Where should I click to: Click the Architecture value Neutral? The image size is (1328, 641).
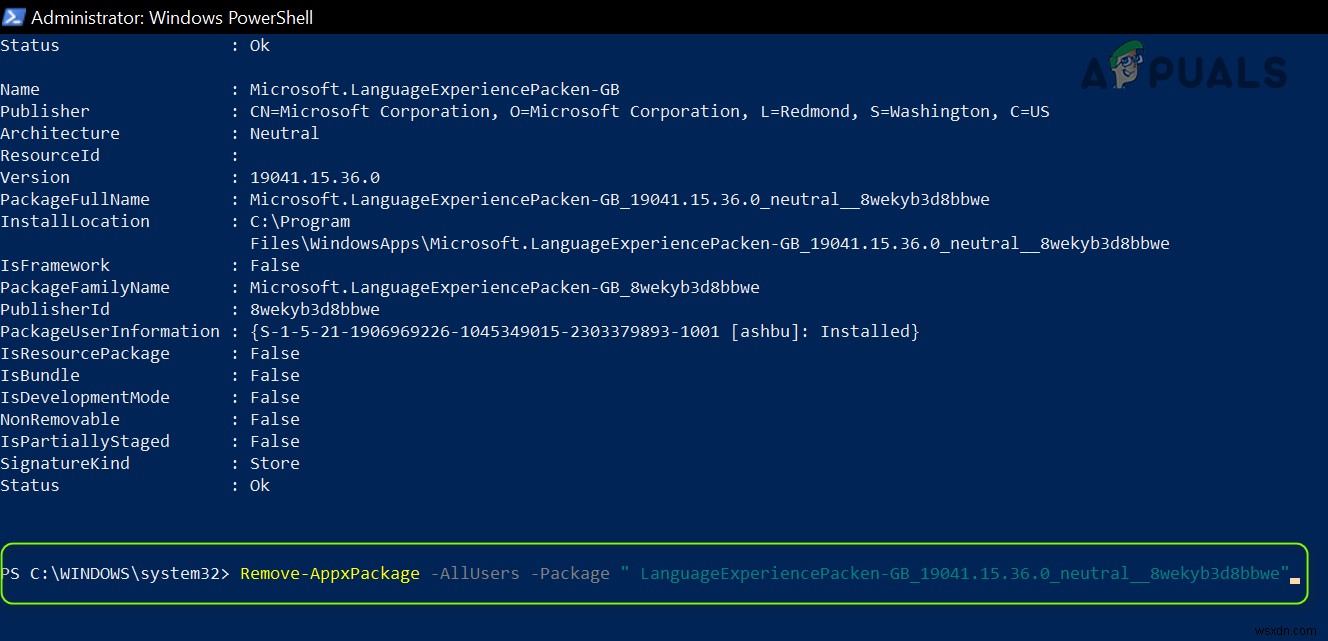[x=284, y=133]
